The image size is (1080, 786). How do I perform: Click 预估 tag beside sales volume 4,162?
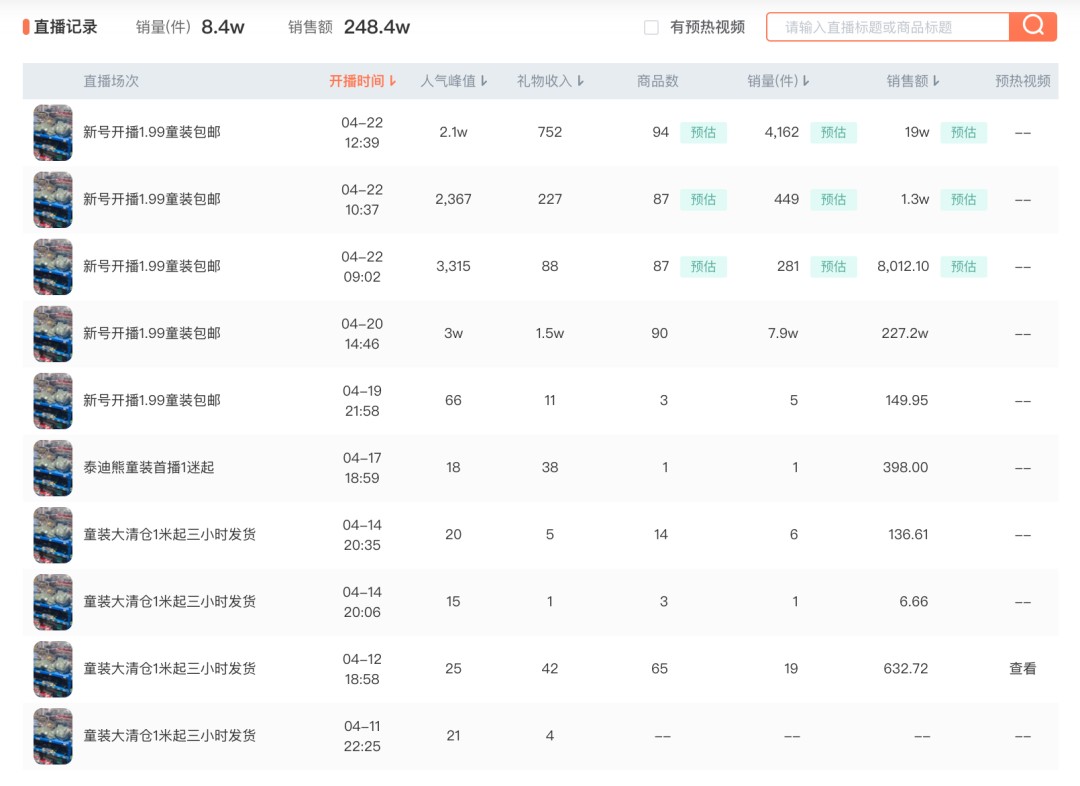point(833,132)
